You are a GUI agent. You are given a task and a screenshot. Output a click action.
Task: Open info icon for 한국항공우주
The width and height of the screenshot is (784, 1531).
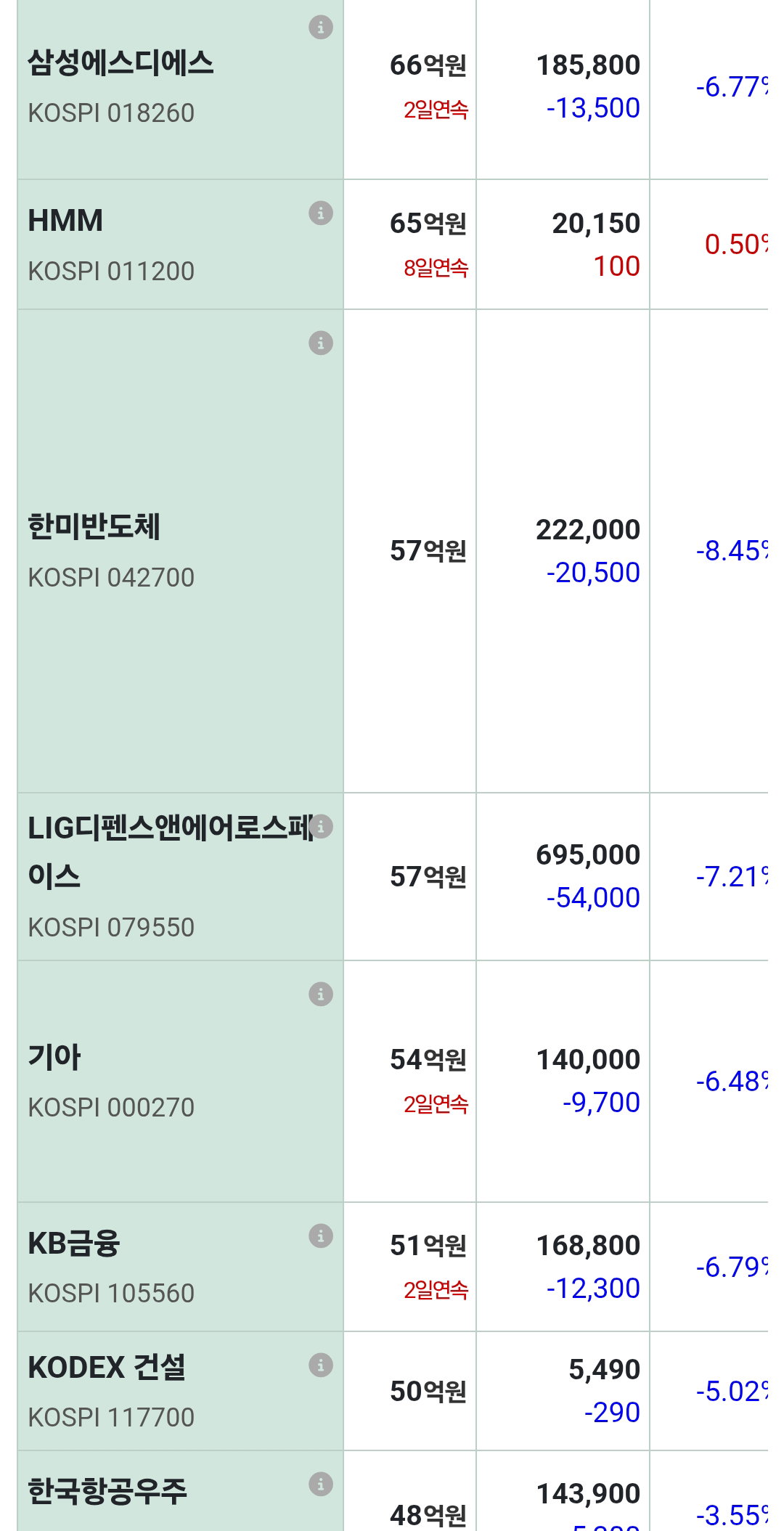click(x=321, y=1484)
